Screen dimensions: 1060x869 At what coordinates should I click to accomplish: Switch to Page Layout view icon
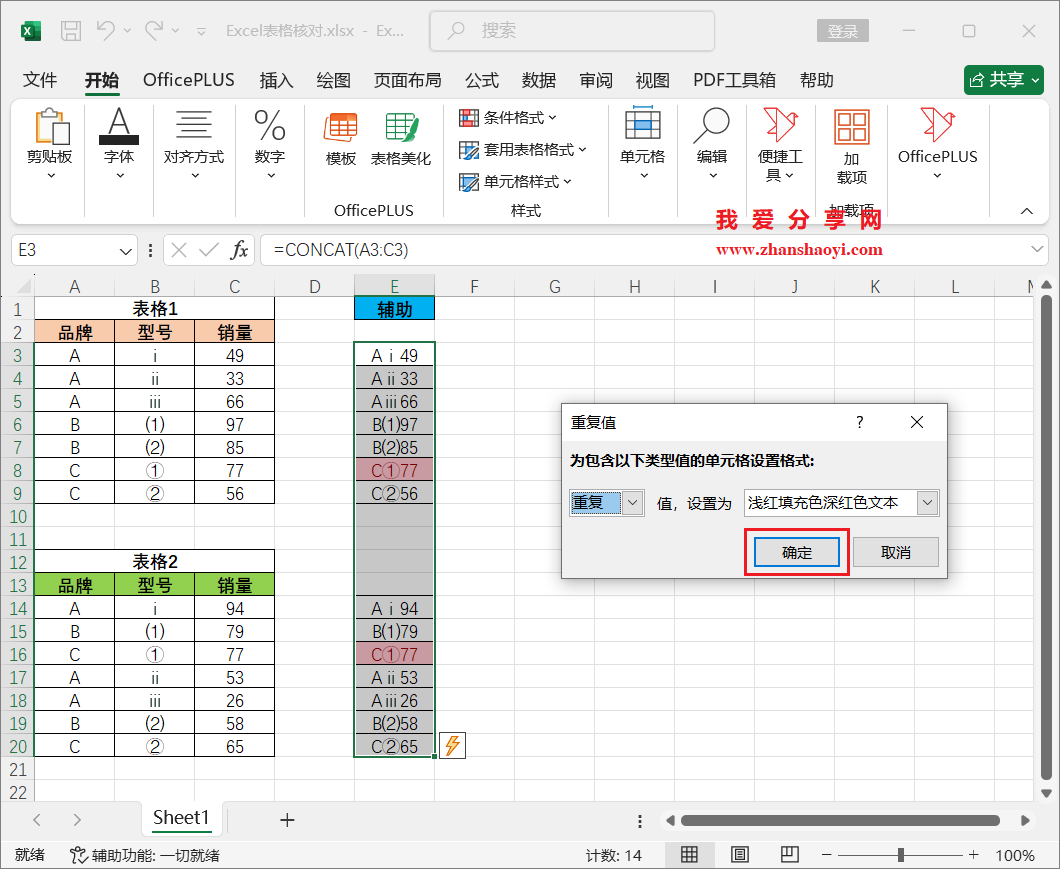pos(740,855)
